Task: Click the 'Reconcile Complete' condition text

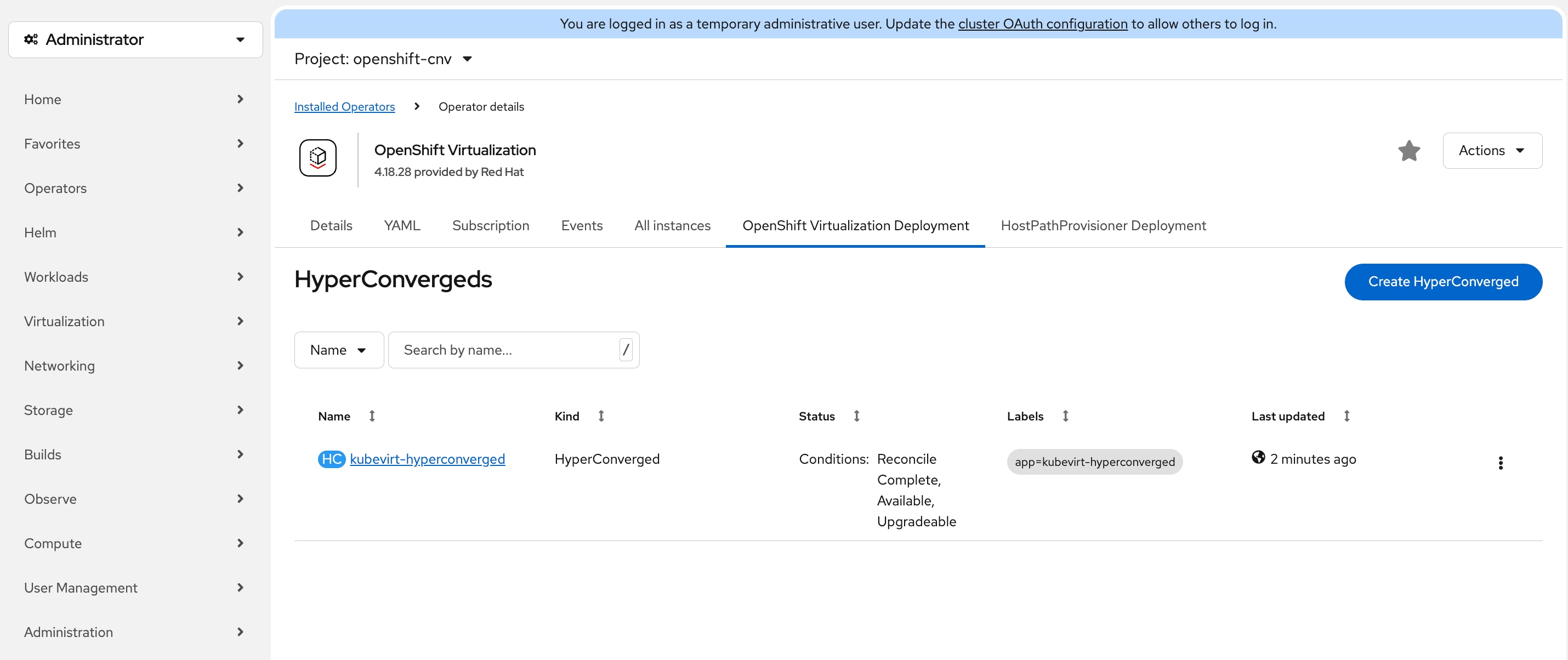Action: (909, 469)
